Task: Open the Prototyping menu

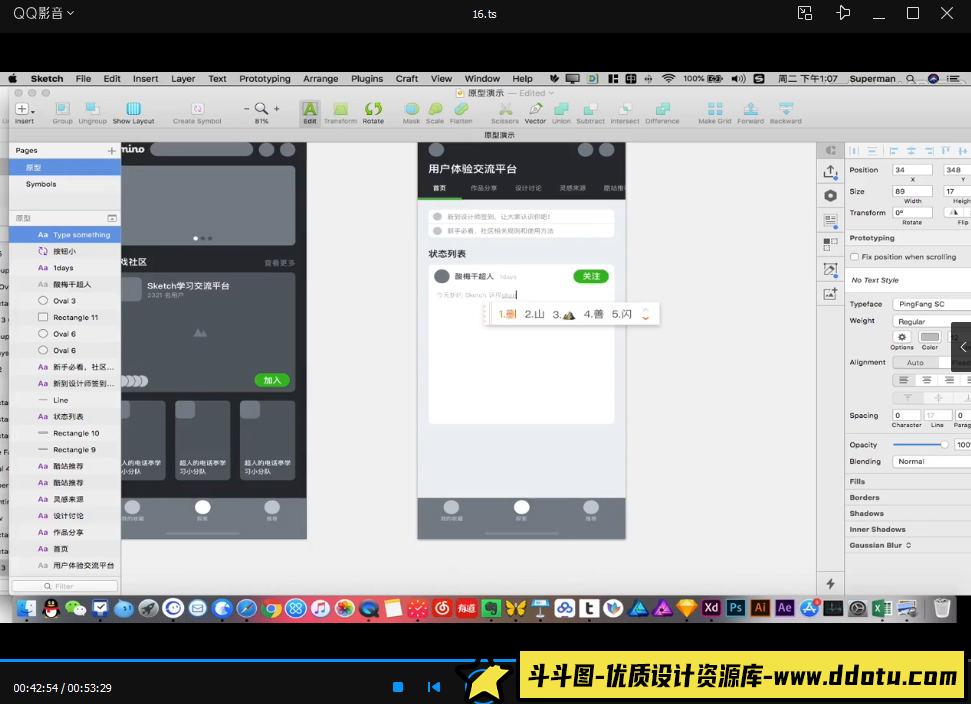Action: (264, 79)
